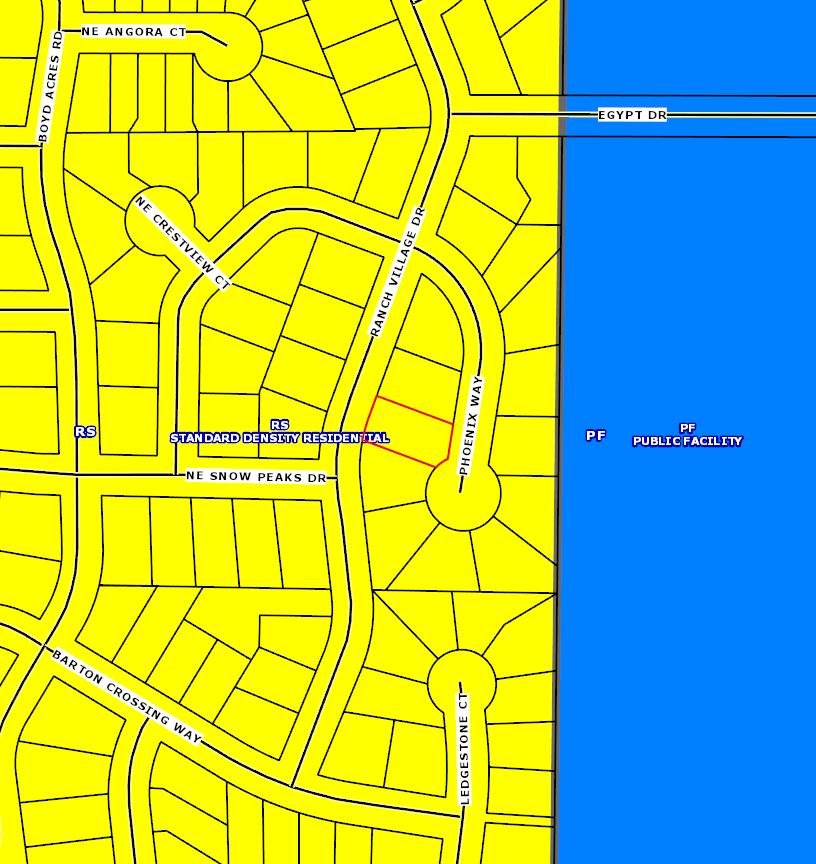Click the RANCH VILLAGE DR street label
This screenshot has width=816, height=864.
(x=398, y=272)
